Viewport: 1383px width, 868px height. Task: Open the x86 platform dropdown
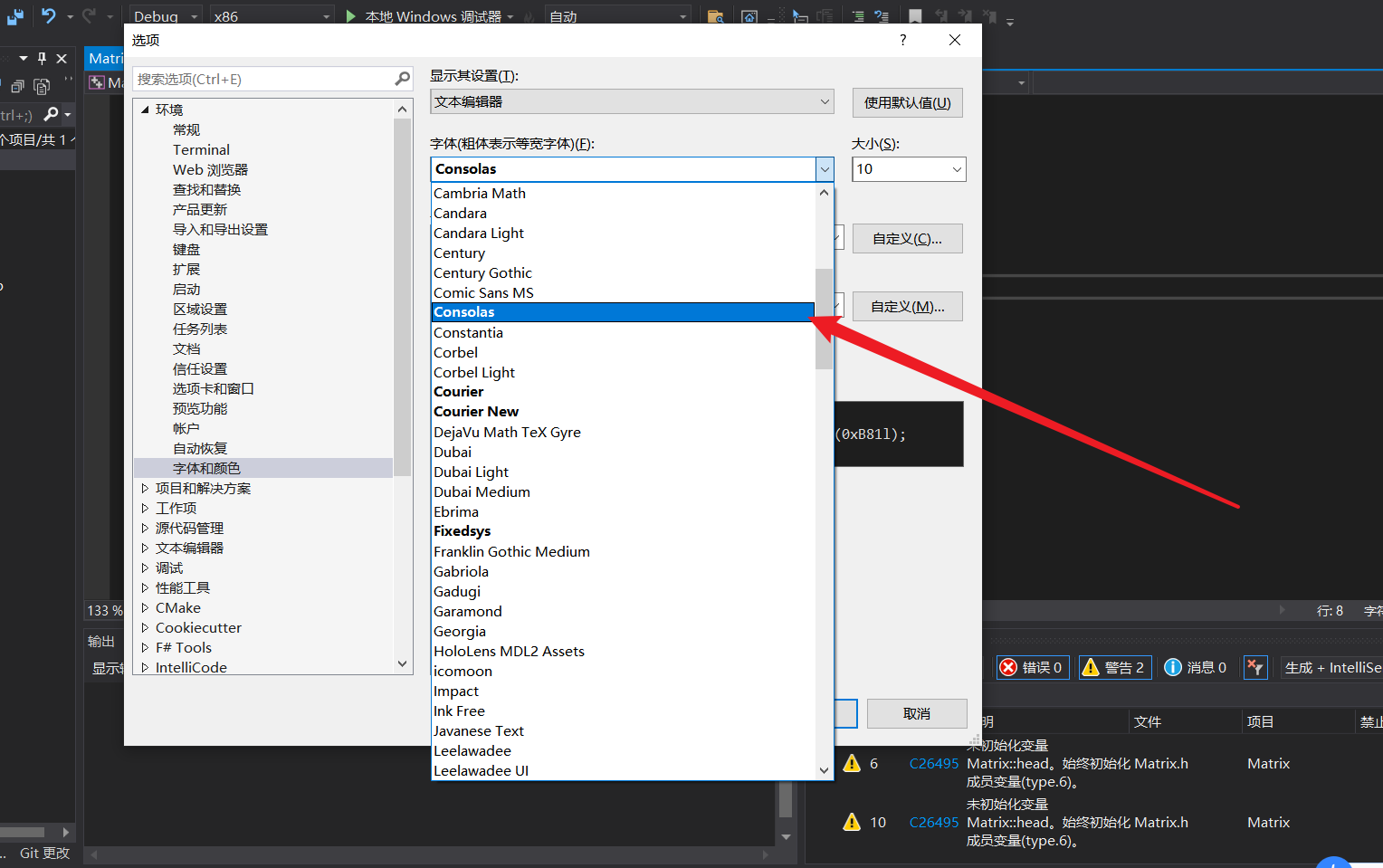point(272,16)
